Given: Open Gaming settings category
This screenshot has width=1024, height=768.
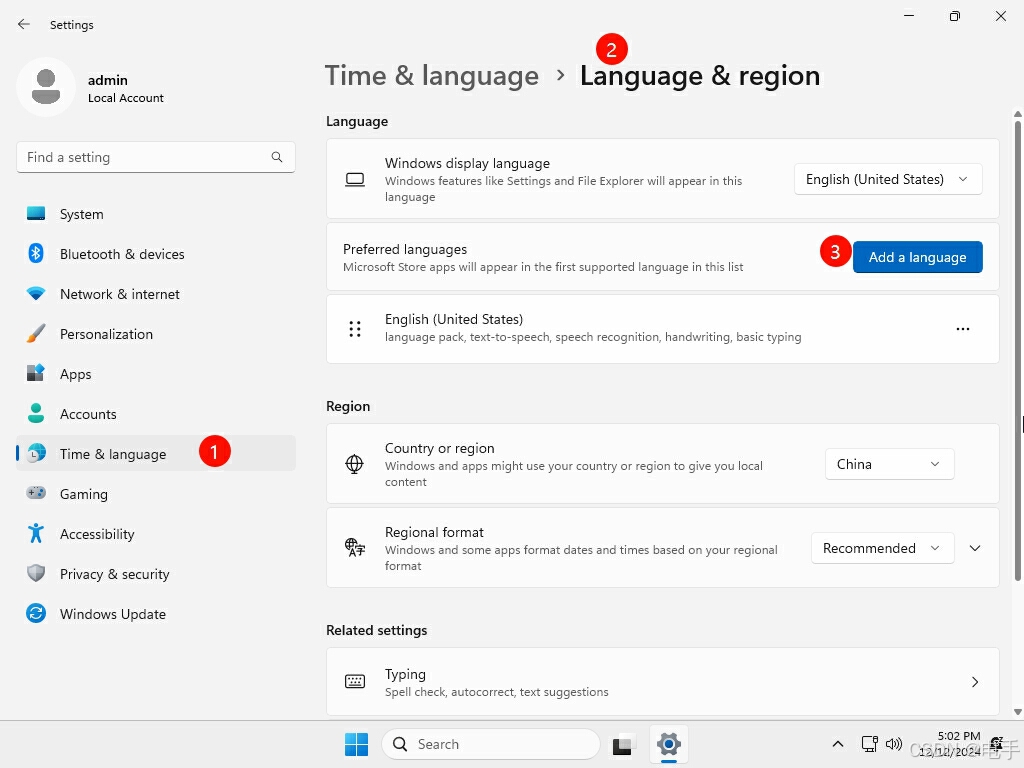Looking at the screenshot, I should point(155,494).
